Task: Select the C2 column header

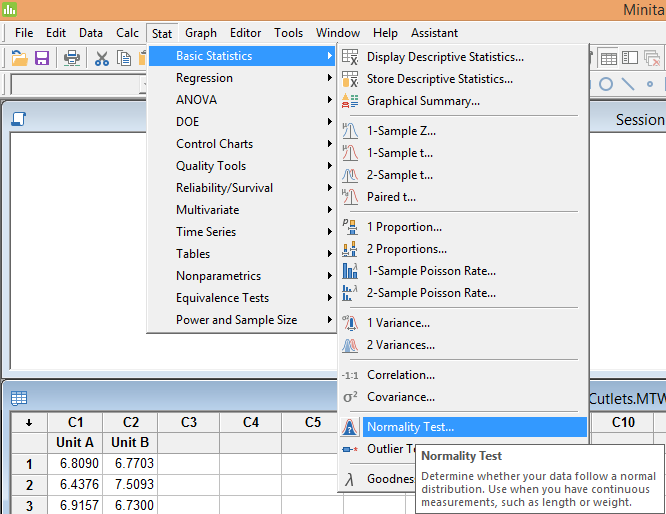Action: [x=130, y=422]
